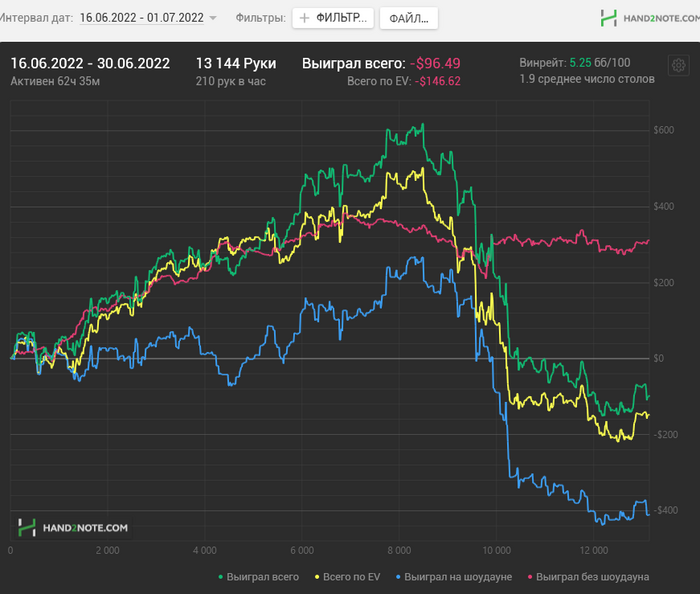Toggle the Выиграл на шоудауне legend series
This screenshot has height=594, width=700.
tap(454, 577)
